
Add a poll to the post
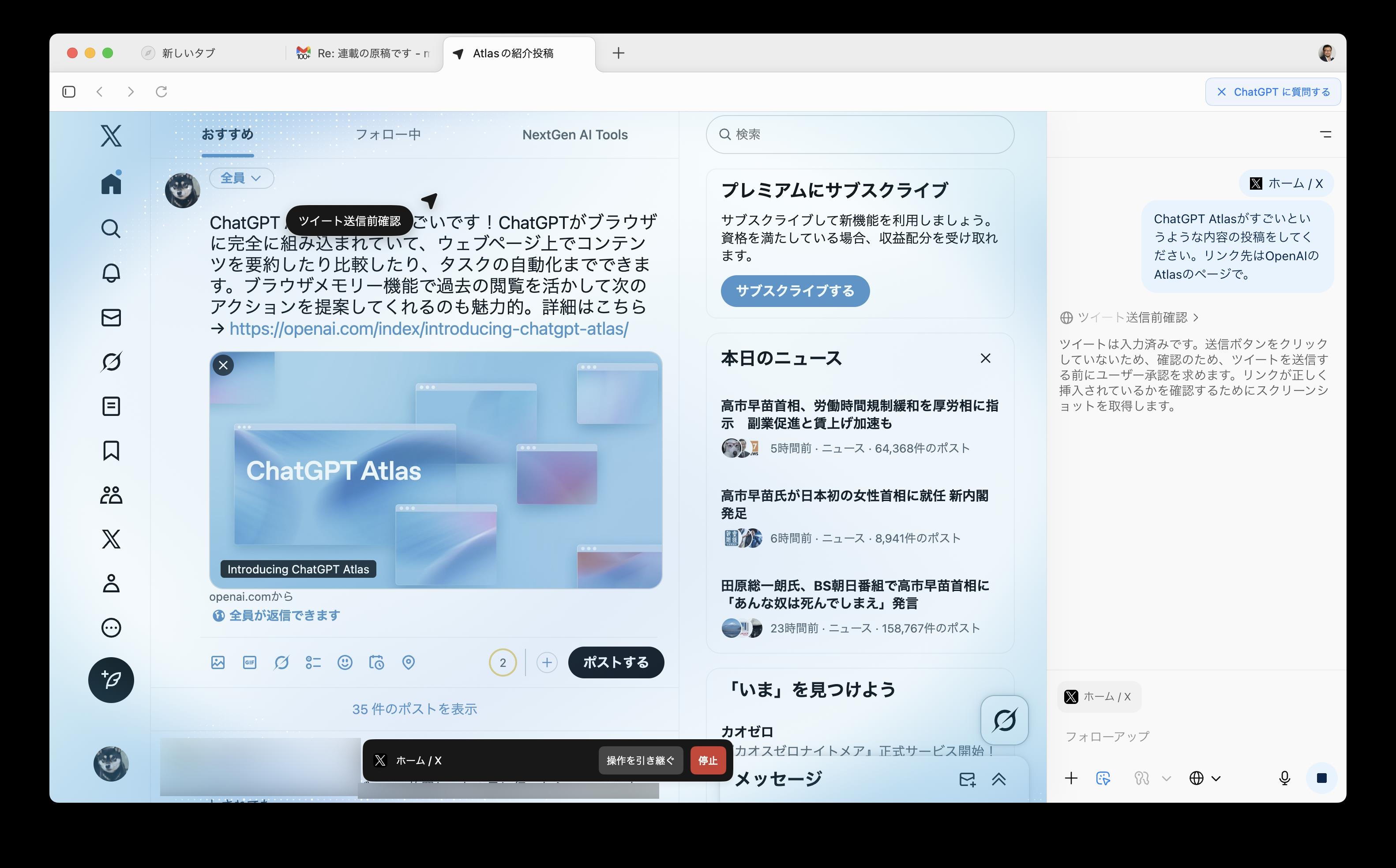pyautogui.click(x=314, y=662)
